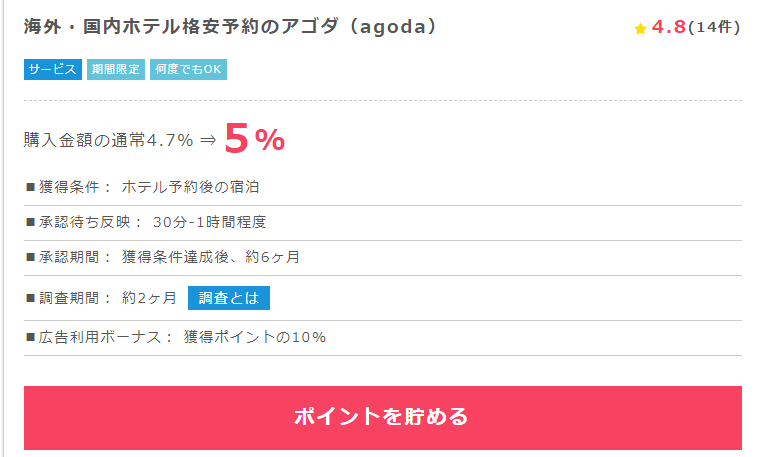Click the agoda hotel booking title
This screenshot has width=760, height=457.
coord(230,27)
